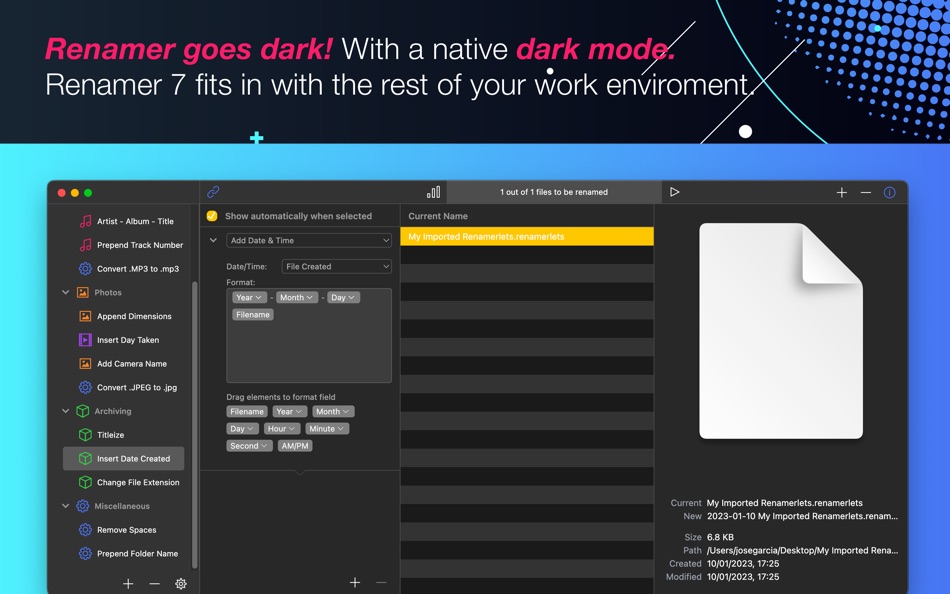Viewport: 950px width, 594px height.
Task: Add new renamerlet with sidebar plus
Action: coord(128,584)
